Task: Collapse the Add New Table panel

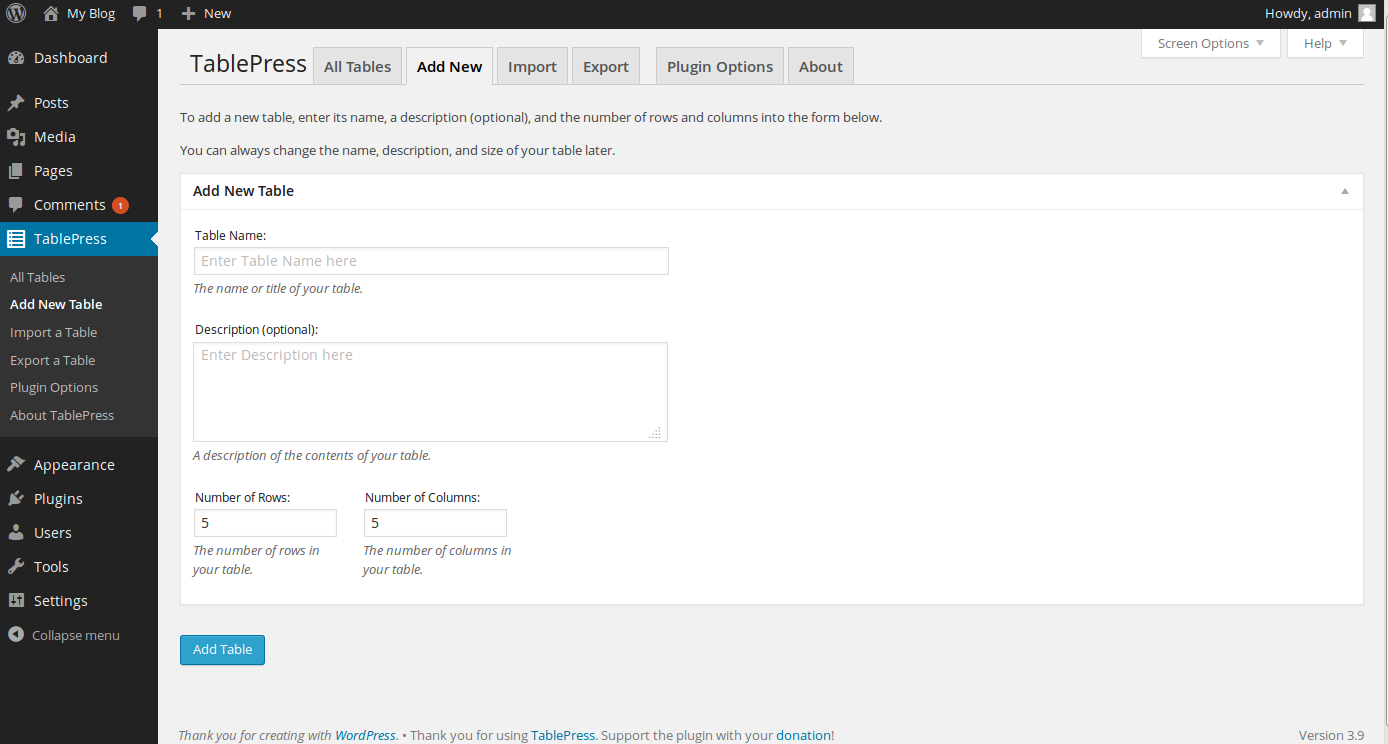Action: coord(1345,191)
